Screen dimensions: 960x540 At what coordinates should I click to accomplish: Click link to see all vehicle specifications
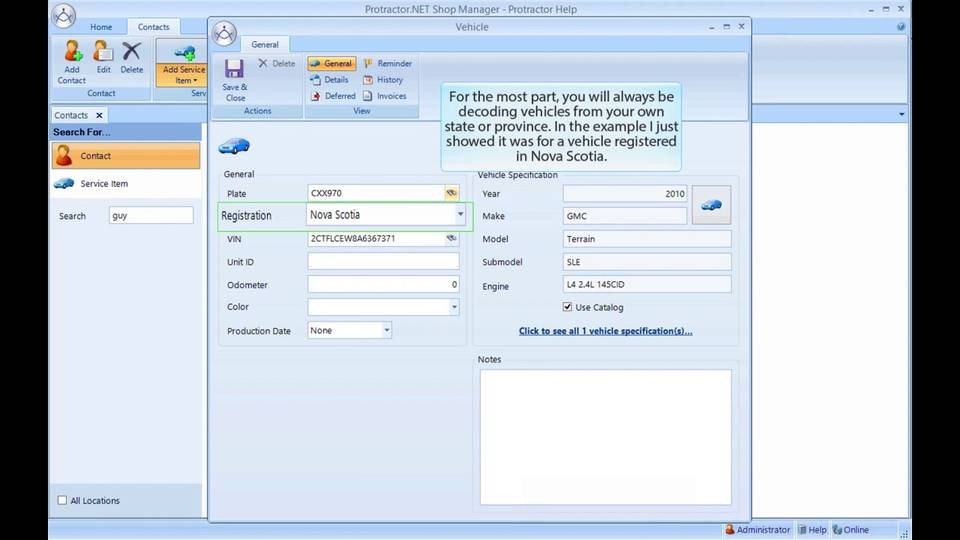click(606, 331)
